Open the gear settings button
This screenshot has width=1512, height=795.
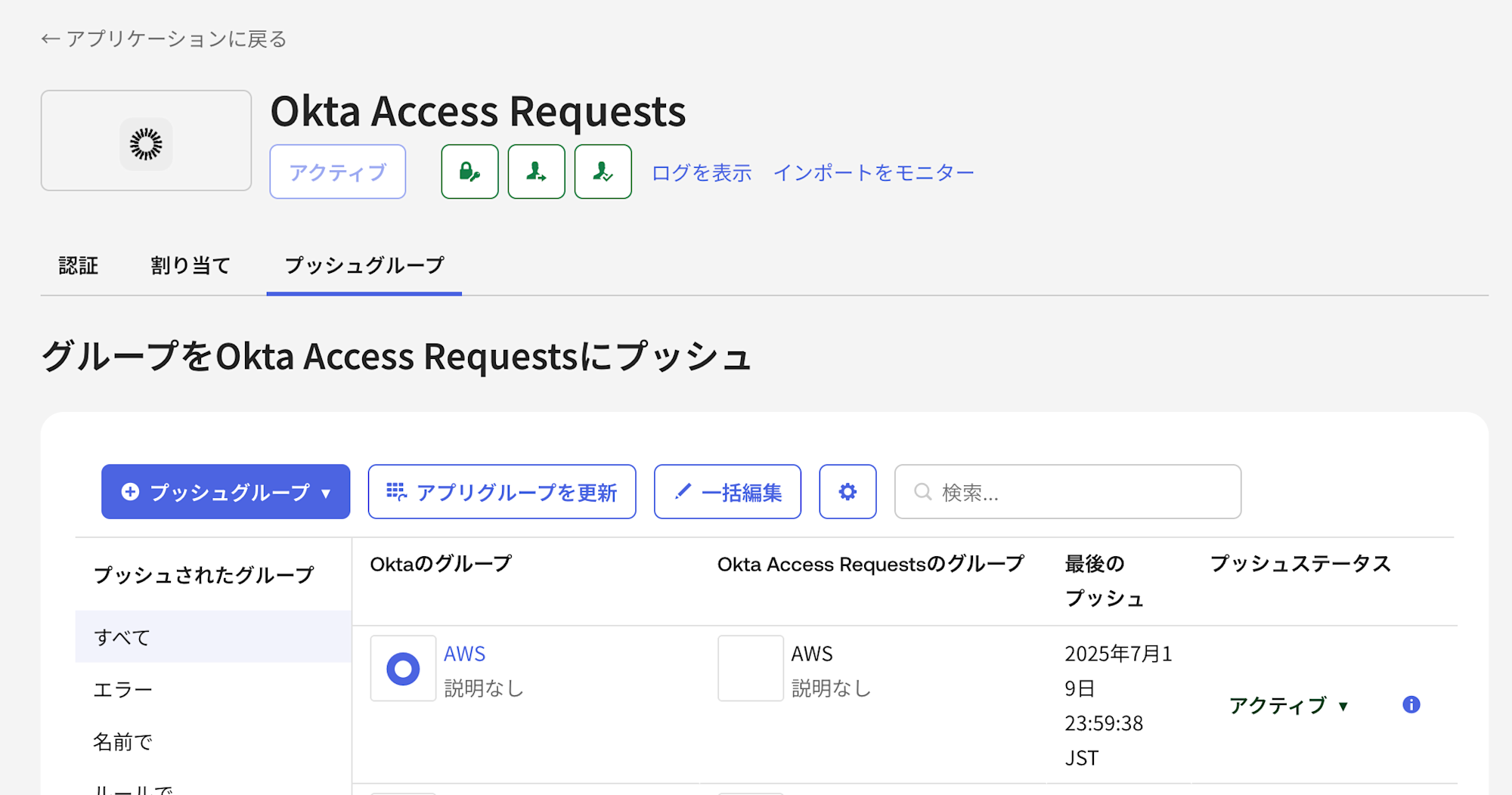point(847,491)
